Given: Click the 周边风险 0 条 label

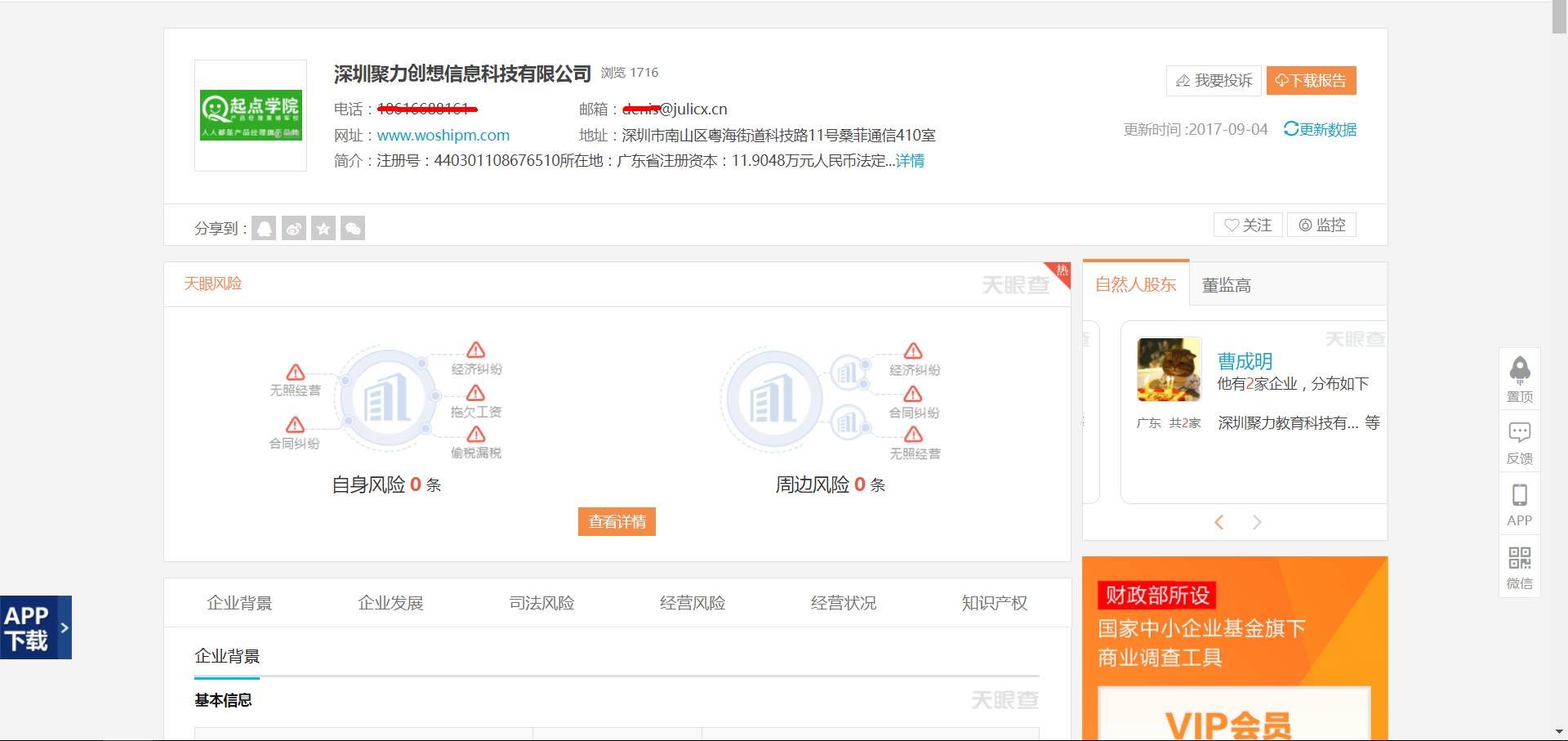Looking at the screenshot, I should (831, 484).
